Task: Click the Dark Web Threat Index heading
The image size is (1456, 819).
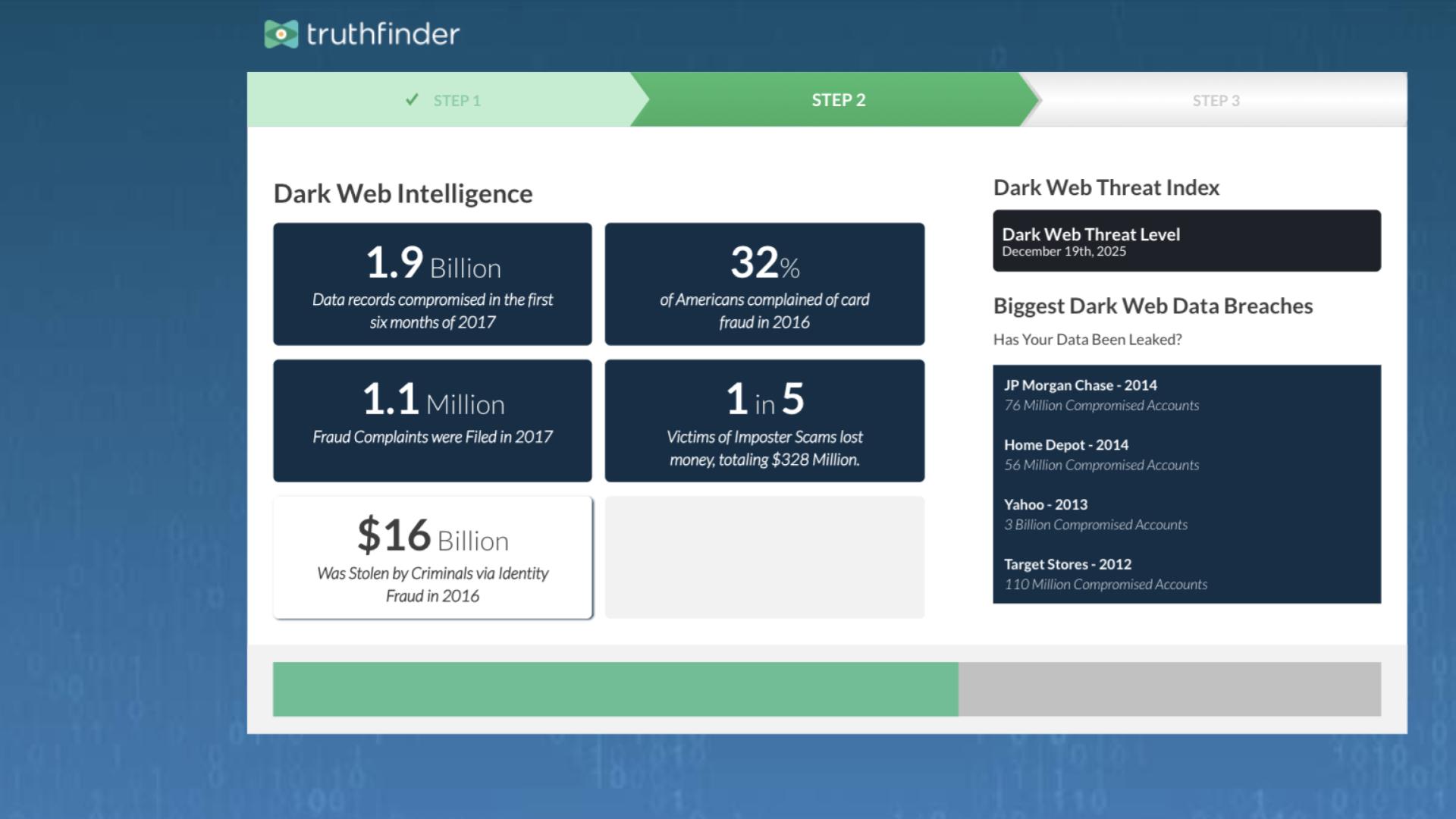Action: [1106, 187]
